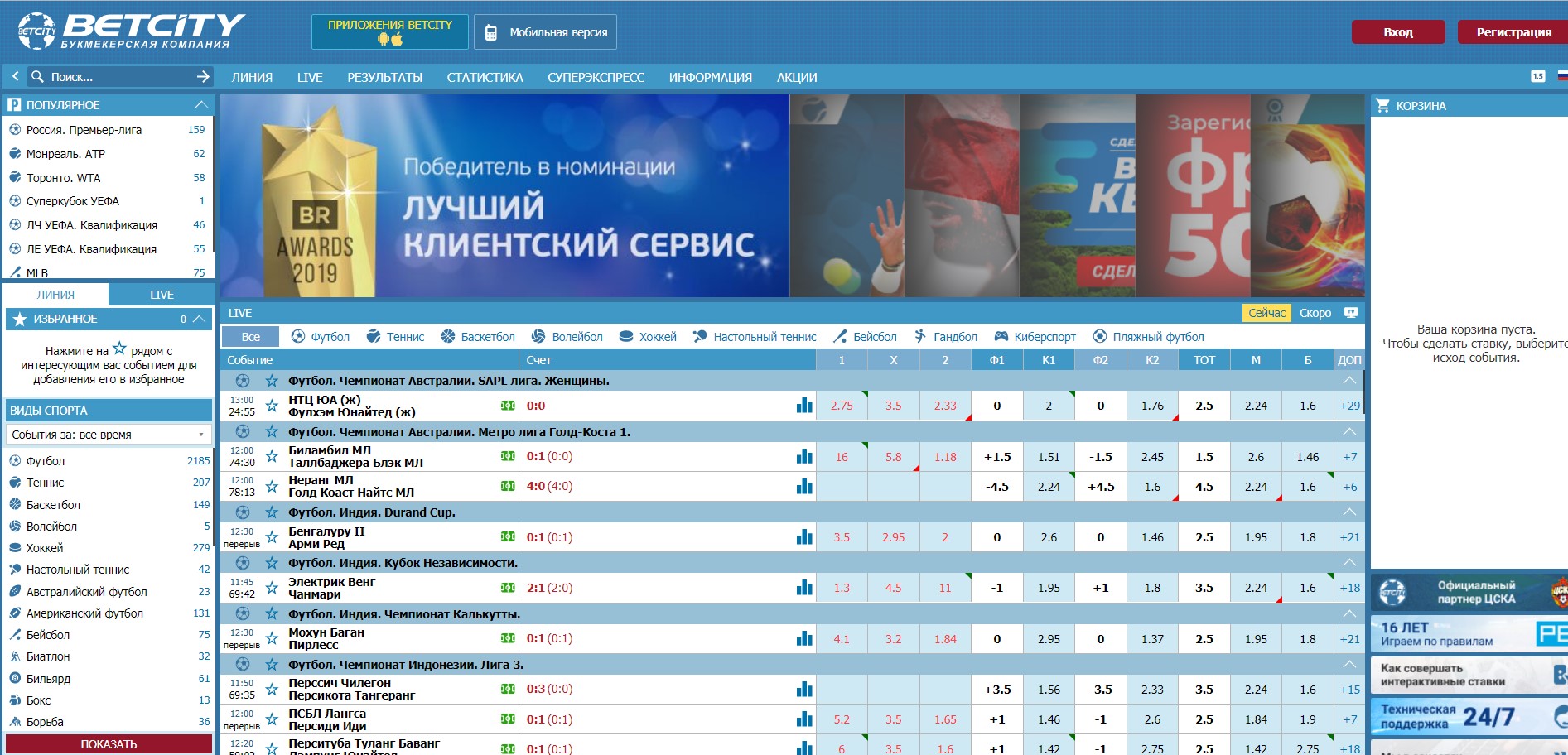1568x755 pixels.
Task: Click the Регистрация button
Action: point(1513,32)
